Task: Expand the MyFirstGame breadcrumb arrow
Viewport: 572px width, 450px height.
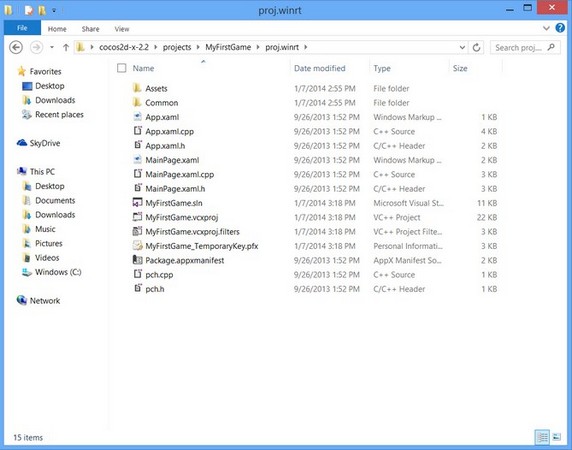Action: pos(258,47)
